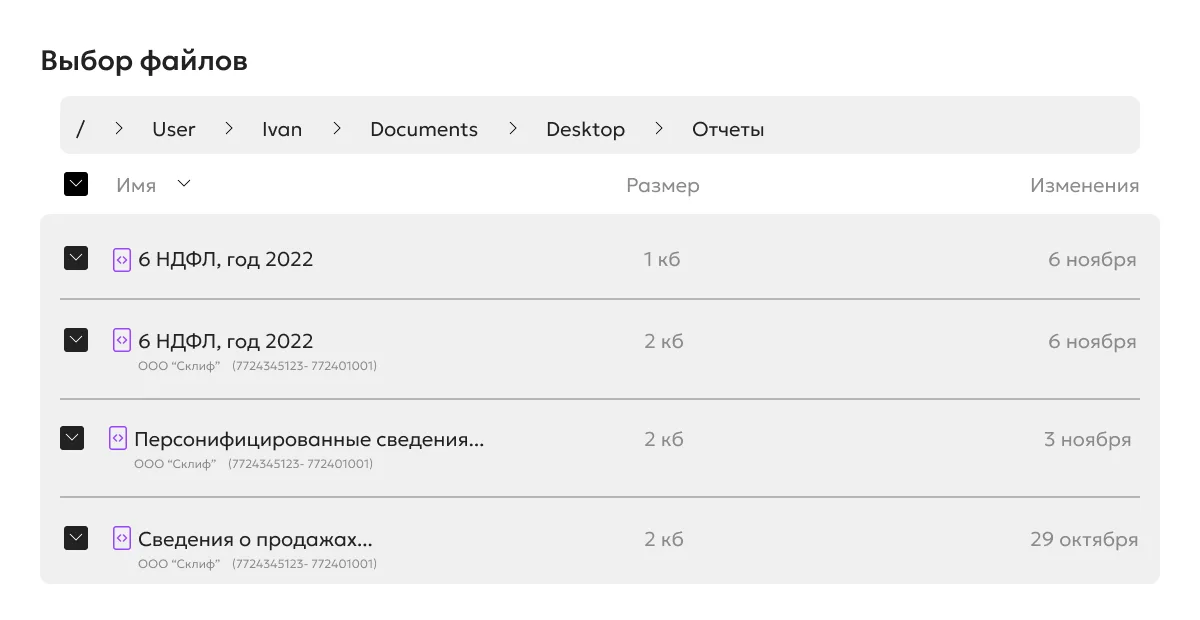This screenshot has width=1200, height=620.
Task: Click ООО "Склиф" subtitle under Персонифицированные сведения
Action: pos(175,464)
